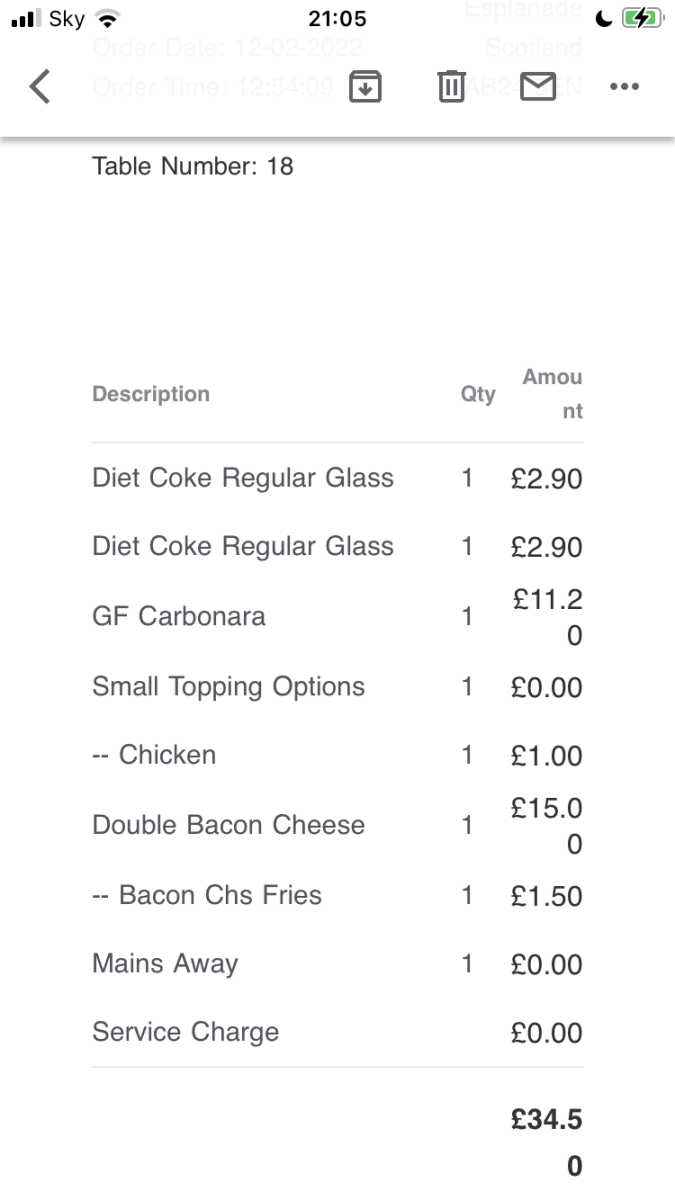Tap the Qty column header

pos(477,394)
